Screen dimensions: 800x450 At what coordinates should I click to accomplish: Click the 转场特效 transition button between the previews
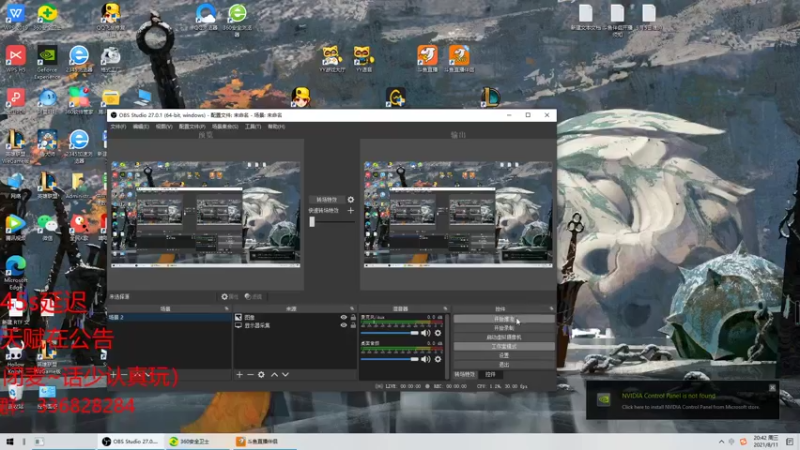click(327, 199)
